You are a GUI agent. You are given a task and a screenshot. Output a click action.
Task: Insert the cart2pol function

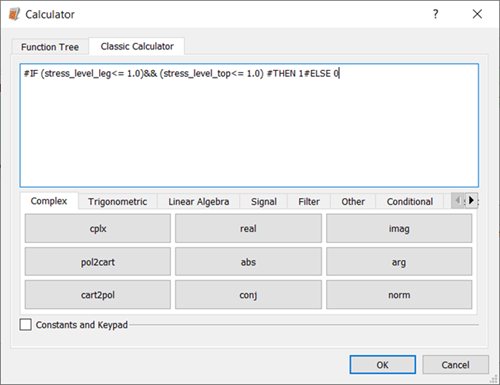[x=98, y=295]
